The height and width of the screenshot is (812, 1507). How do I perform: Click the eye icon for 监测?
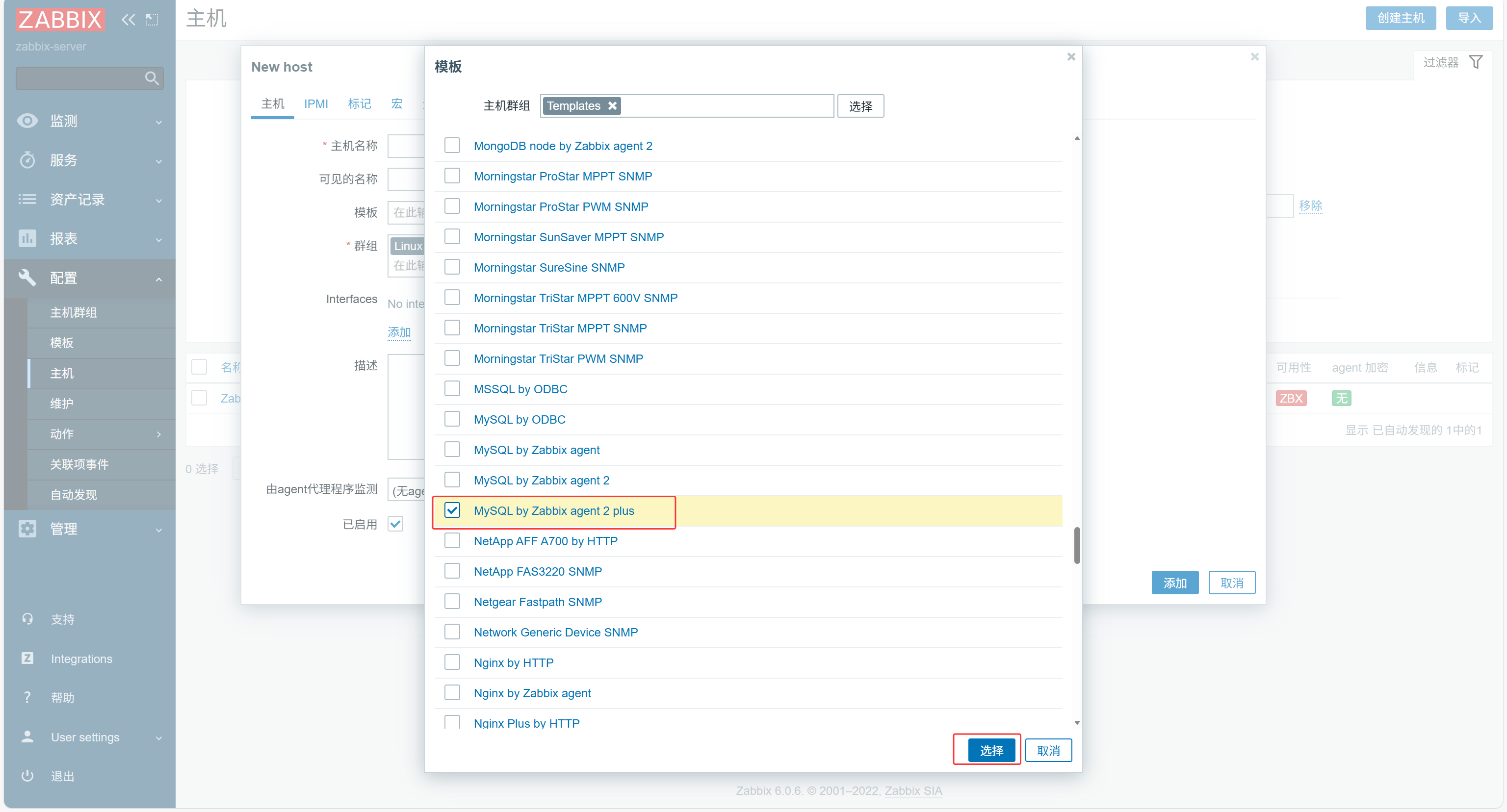[x=27, y=121]
